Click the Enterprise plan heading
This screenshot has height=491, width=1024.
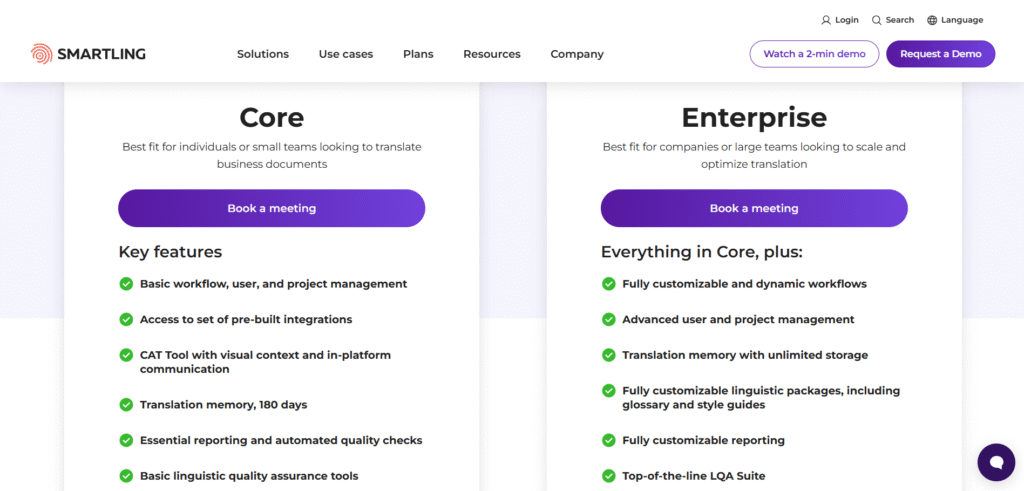(754, 118)
